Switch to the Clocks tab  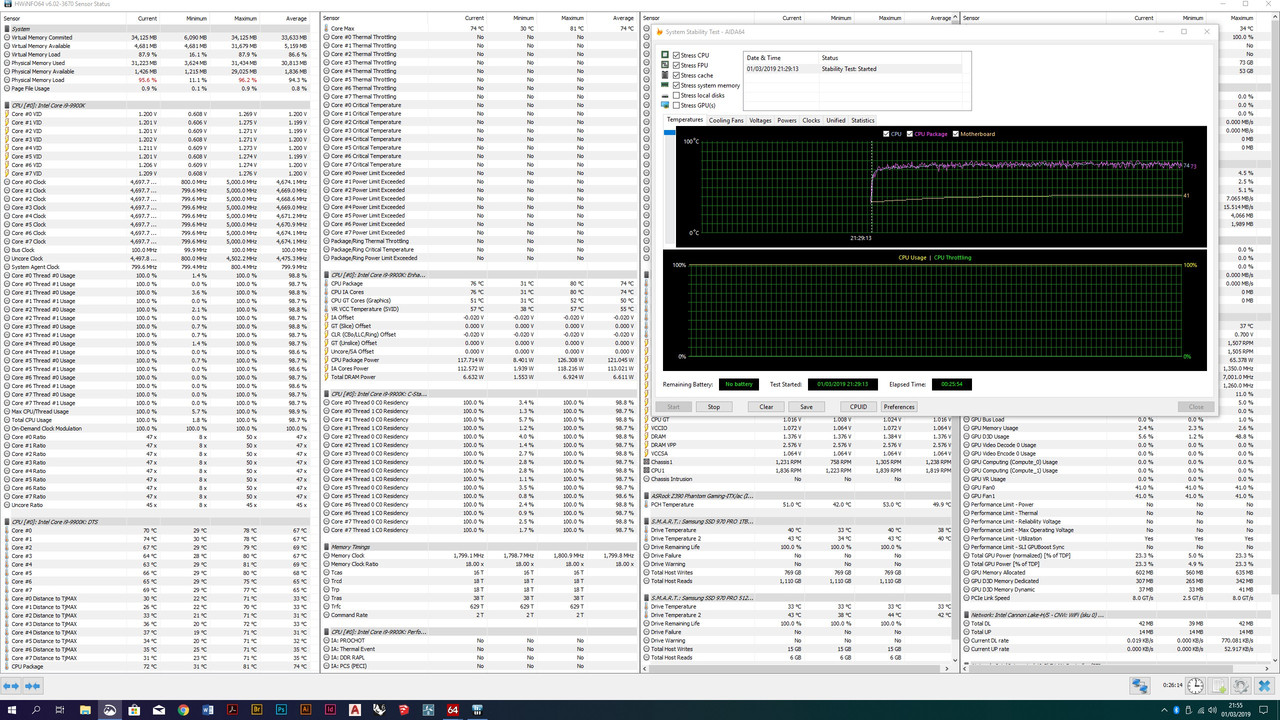[811, 120]
